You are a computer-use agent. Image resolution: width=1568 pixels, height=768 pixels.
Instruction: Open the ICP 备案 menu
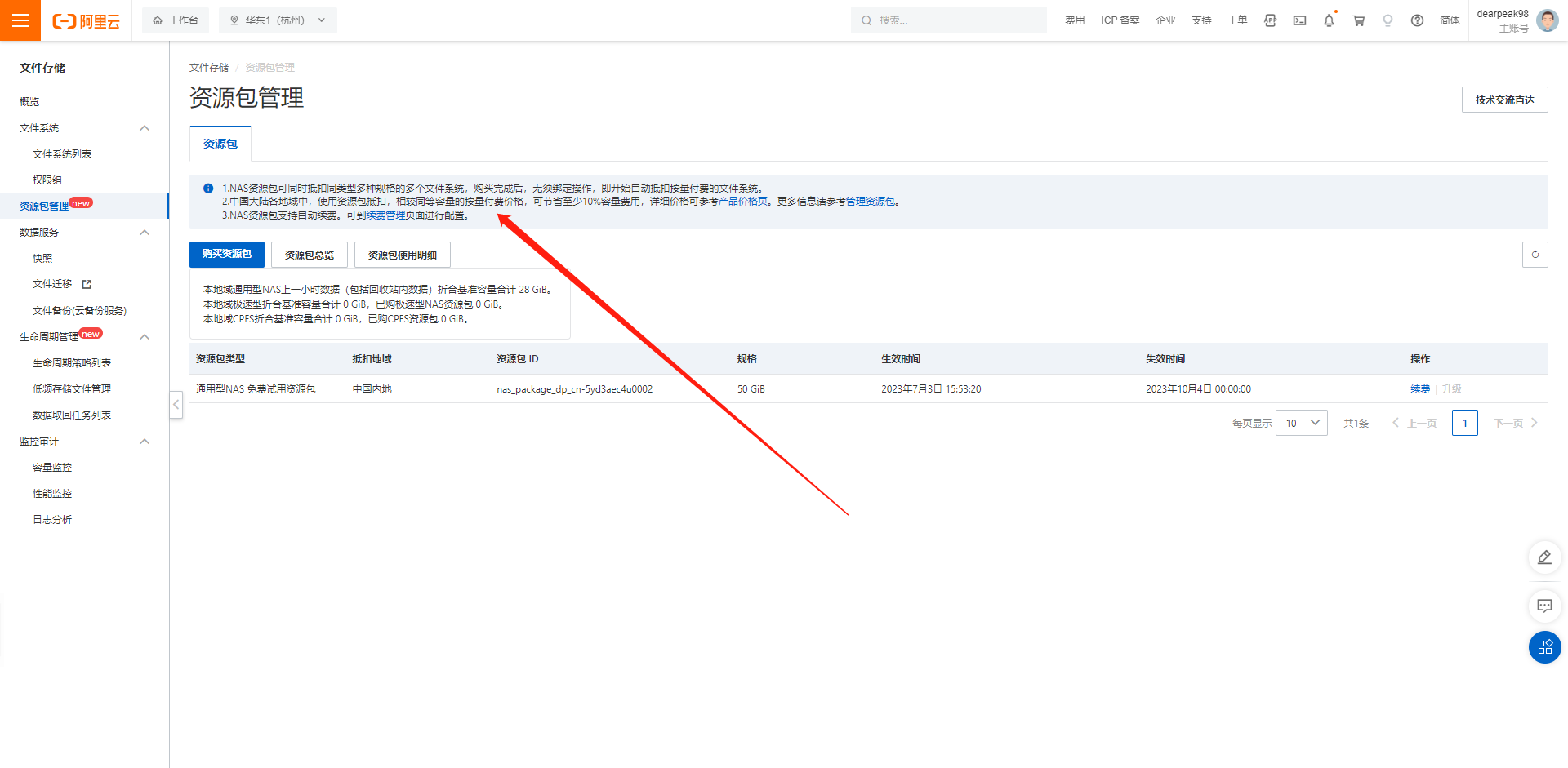(x=1120, y=20)
